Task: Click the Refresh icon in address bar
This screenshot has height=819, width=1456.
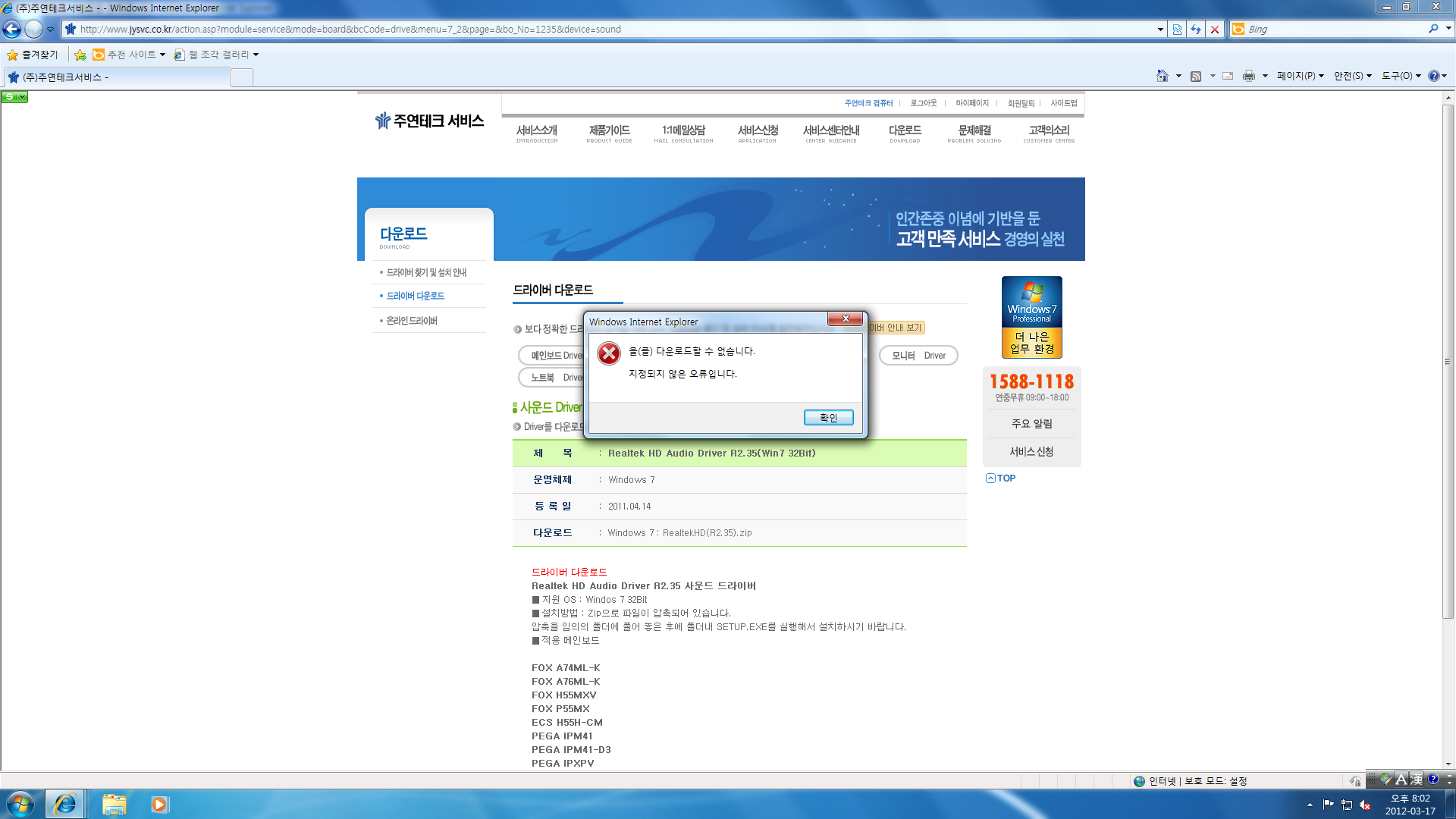Action: pyautogui.click(x=1196, y=29)
